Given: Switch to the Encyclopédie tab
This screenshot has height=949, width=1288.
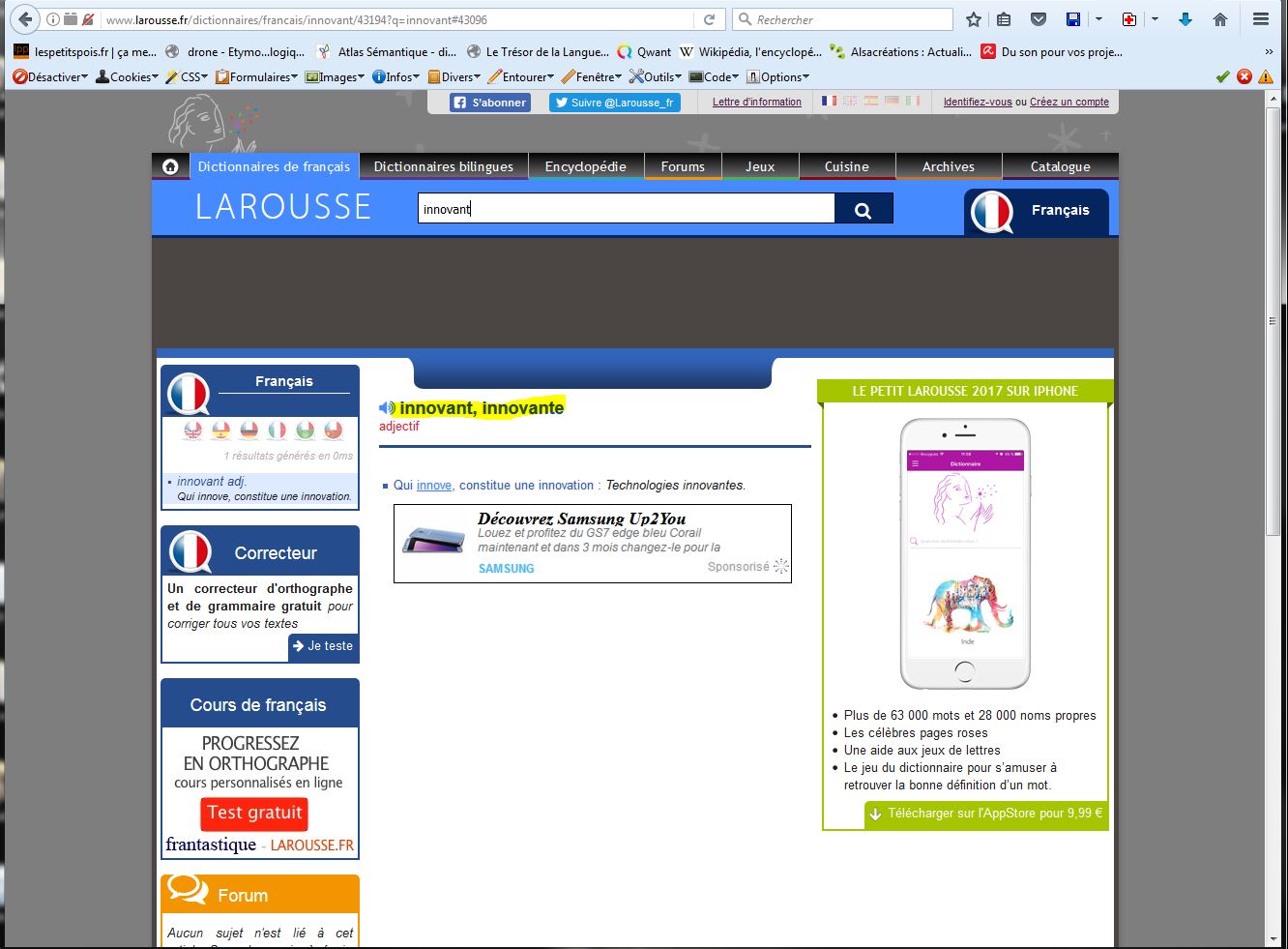Looking at the screenshot, I should [x=586, y=166].
